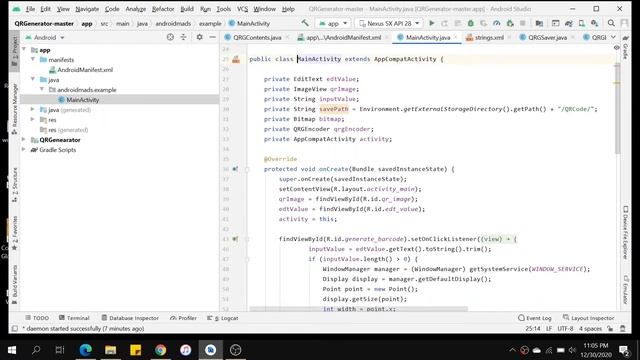Image resolution: width=640 pixels, height=360 pixels.
Task: Open the Logcat tool window
Action: pyautogui.click(x=223, y=318)
